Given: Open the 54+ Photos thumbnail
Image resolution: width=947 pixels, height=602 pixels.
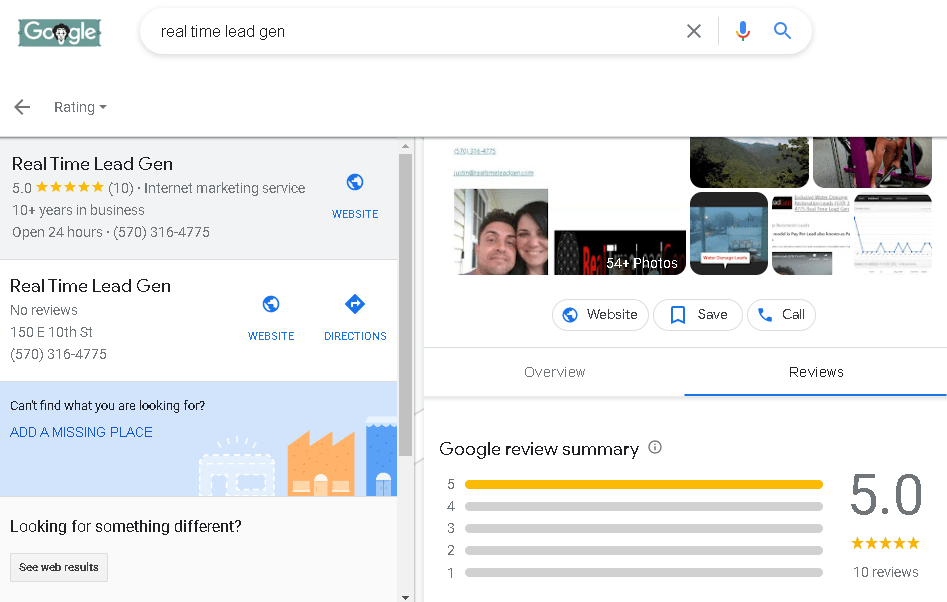Looking at the screenshot, I should [x=620, y=252].
